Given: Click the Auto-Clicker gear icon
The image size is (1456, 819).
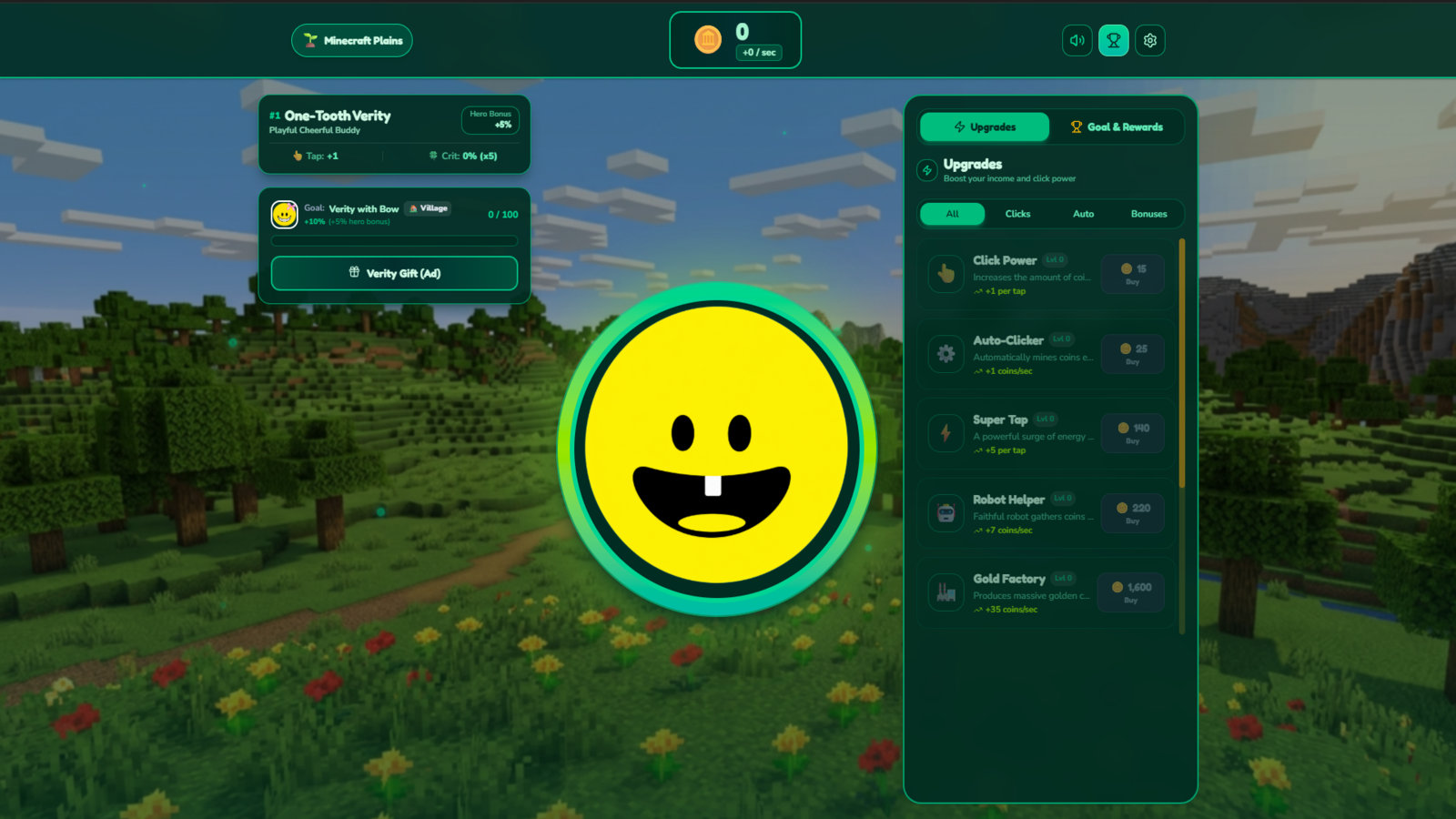Looking at the screenshot, I should (x=946, y=354).
